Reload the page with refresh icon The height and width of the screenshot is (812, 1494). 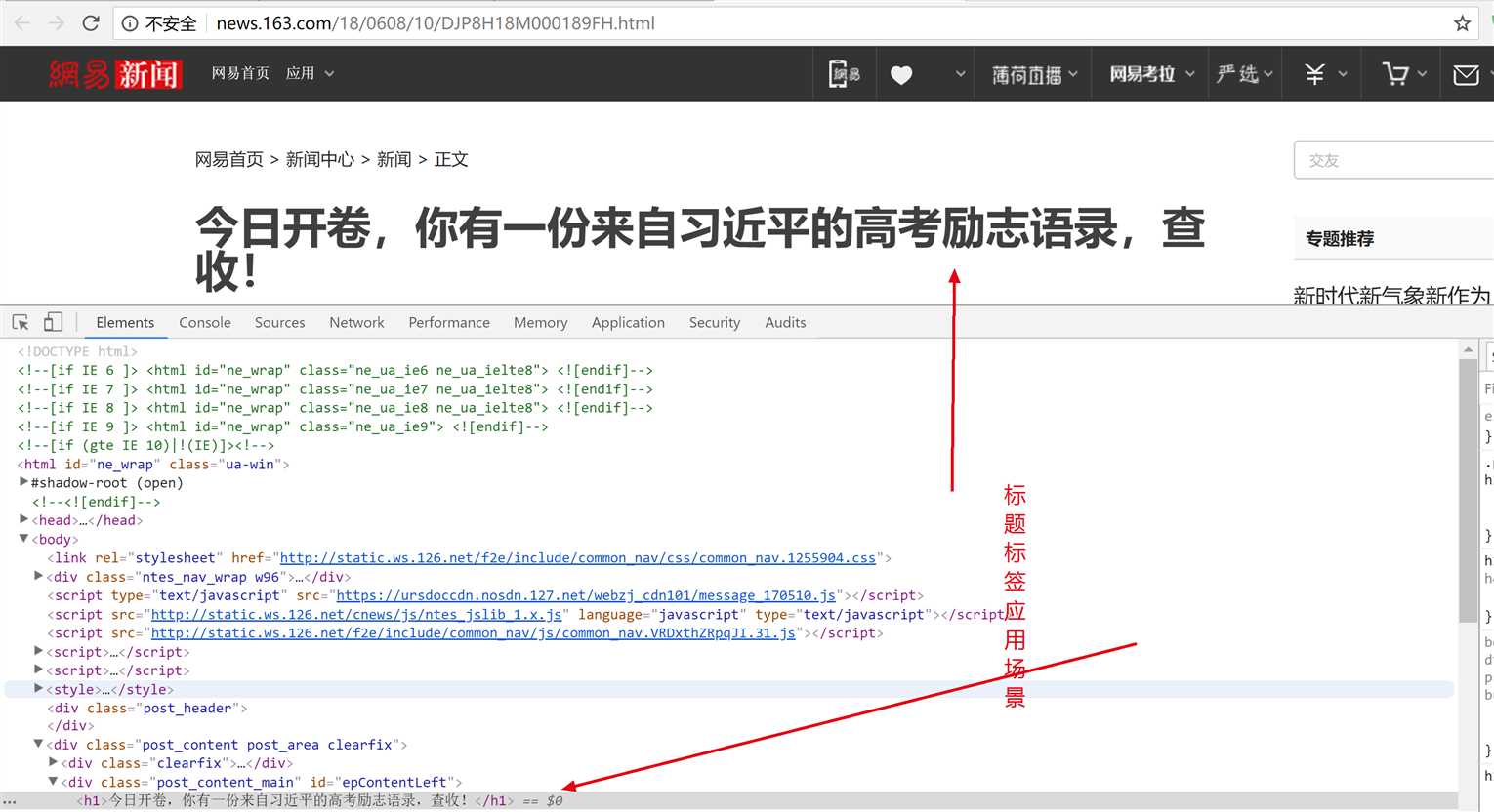(x=91, y=22)
